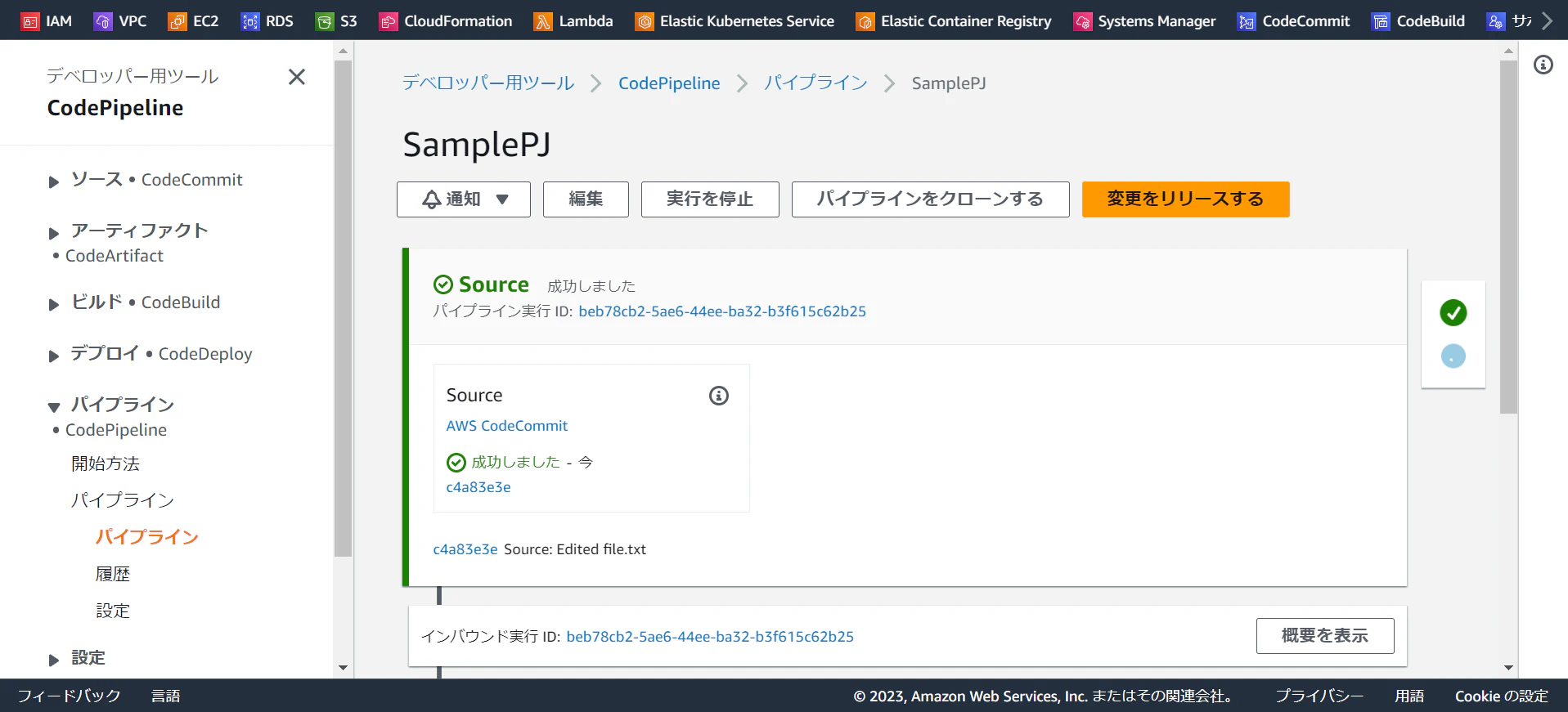Open the AWS CodeCommit provider link

point(507,426)
